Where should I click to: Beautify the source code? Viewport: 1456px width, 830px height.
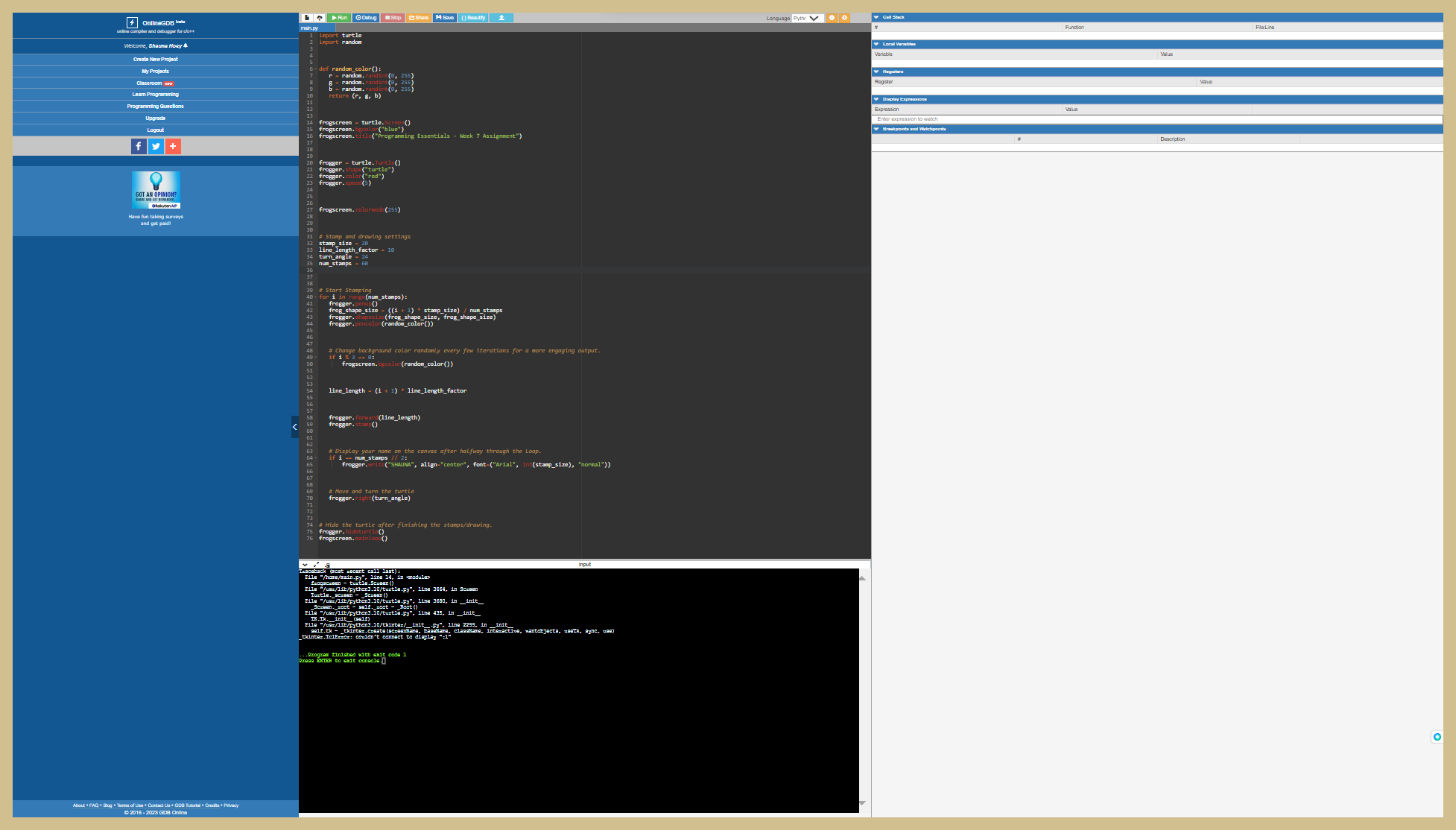pyautogui.click(x=473, y=18)
